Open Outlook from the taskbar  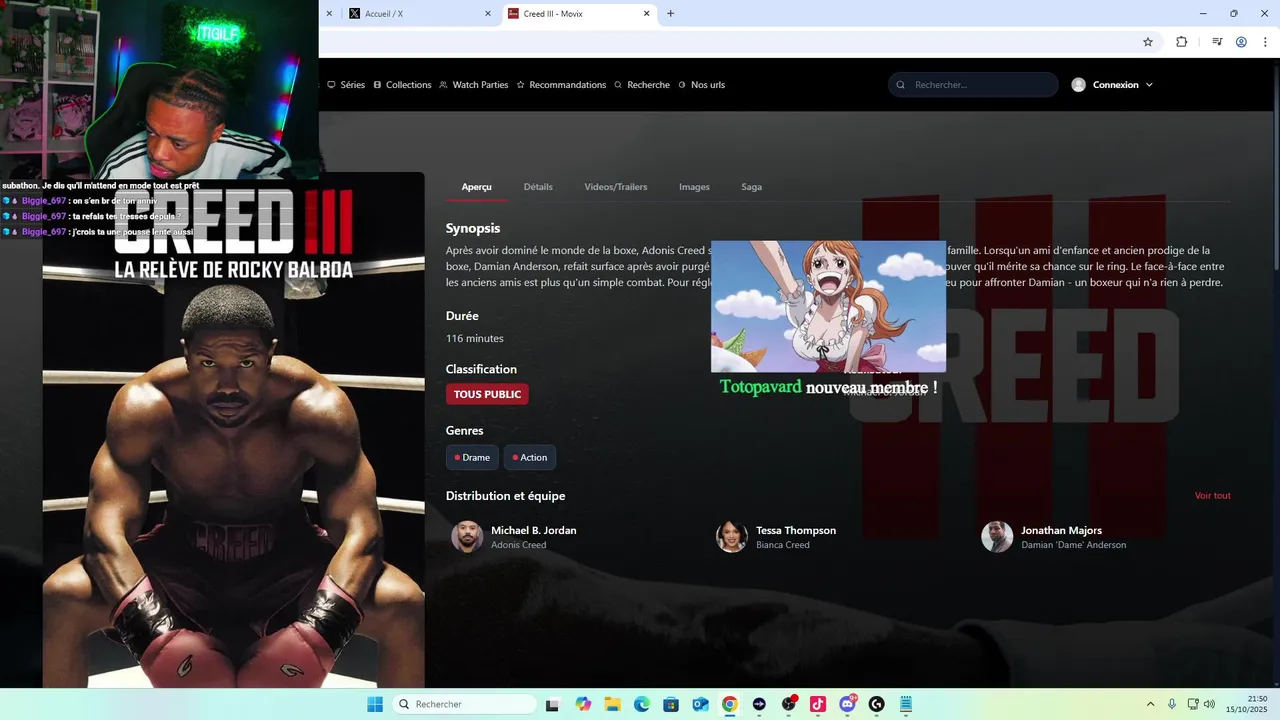[700, 704]
